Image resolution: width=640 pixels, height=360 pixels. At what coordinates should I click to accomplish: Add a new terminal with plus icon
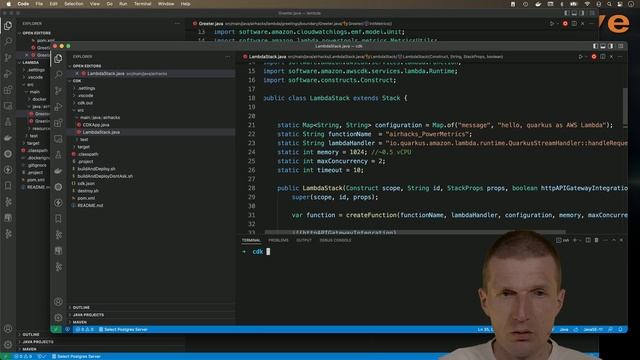[x=575, y=240]
